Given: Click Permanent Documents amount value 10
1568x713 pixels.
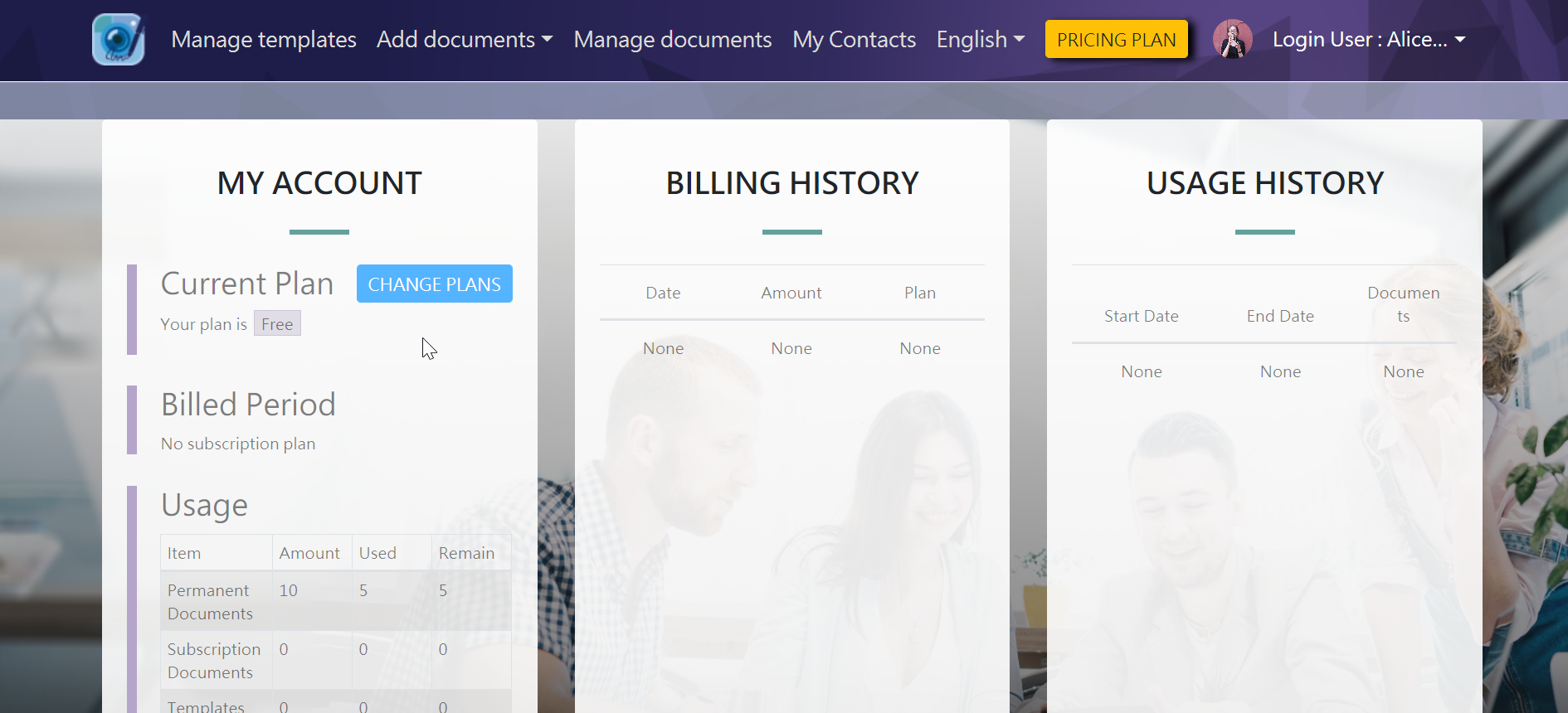Looking at the screenshot, I should 288,590.
